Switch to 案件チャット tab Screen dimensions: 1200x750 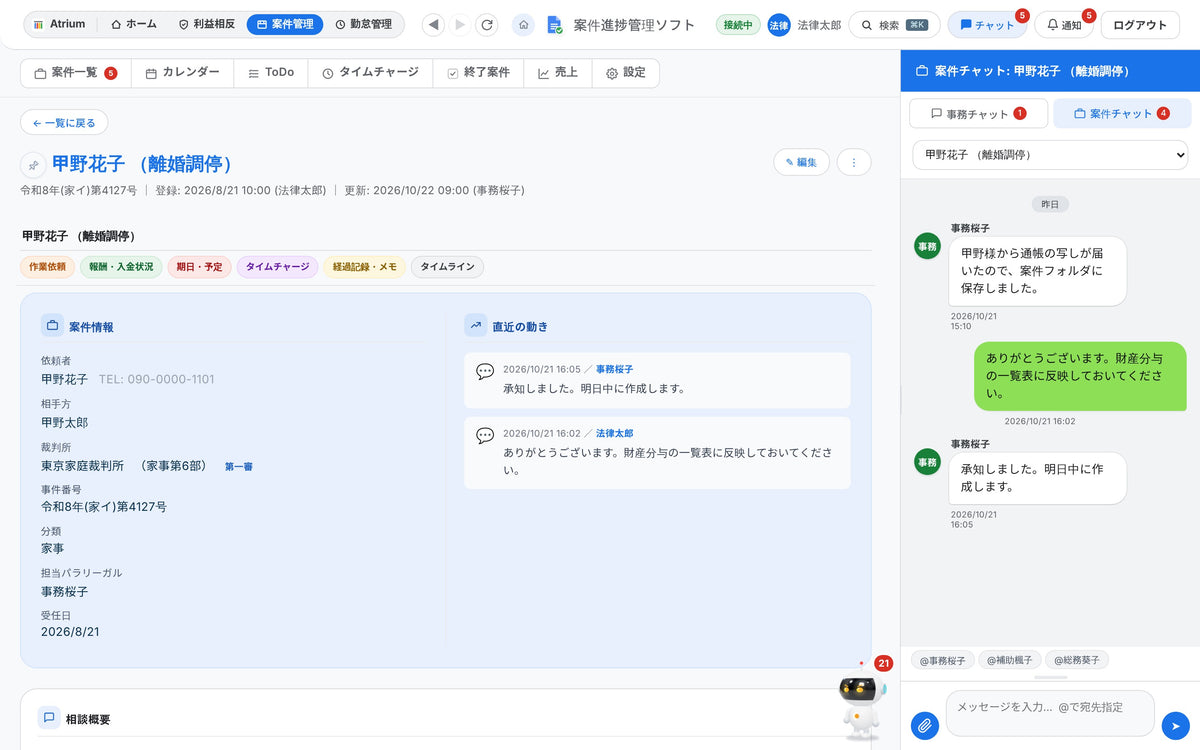pyautogui.click(x=1122, y=114)
